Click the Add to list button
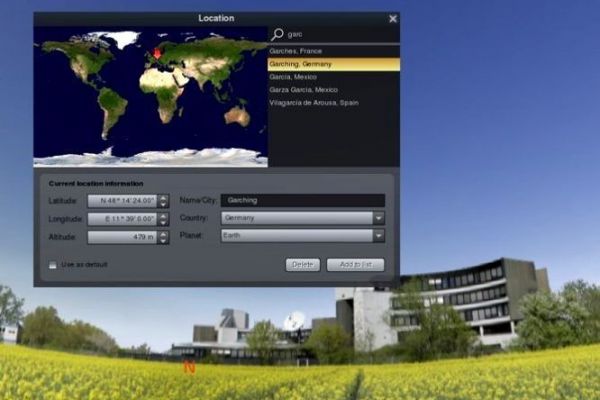The height and width of the screenshot is (400, 600). (x=355, y=265)
